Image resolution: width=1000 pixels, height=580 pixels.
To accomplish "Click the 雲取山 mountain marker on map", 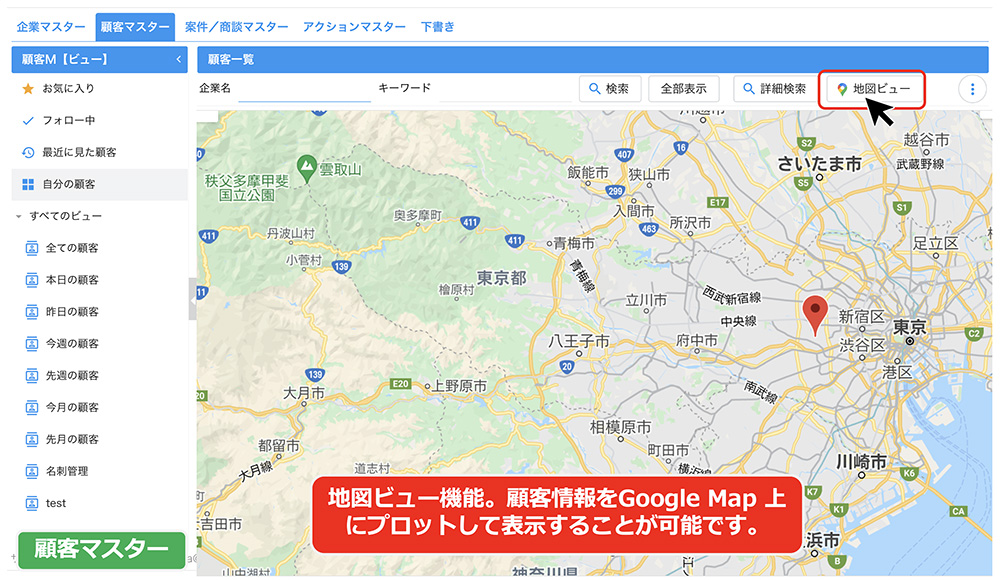I will click(307, 168).
